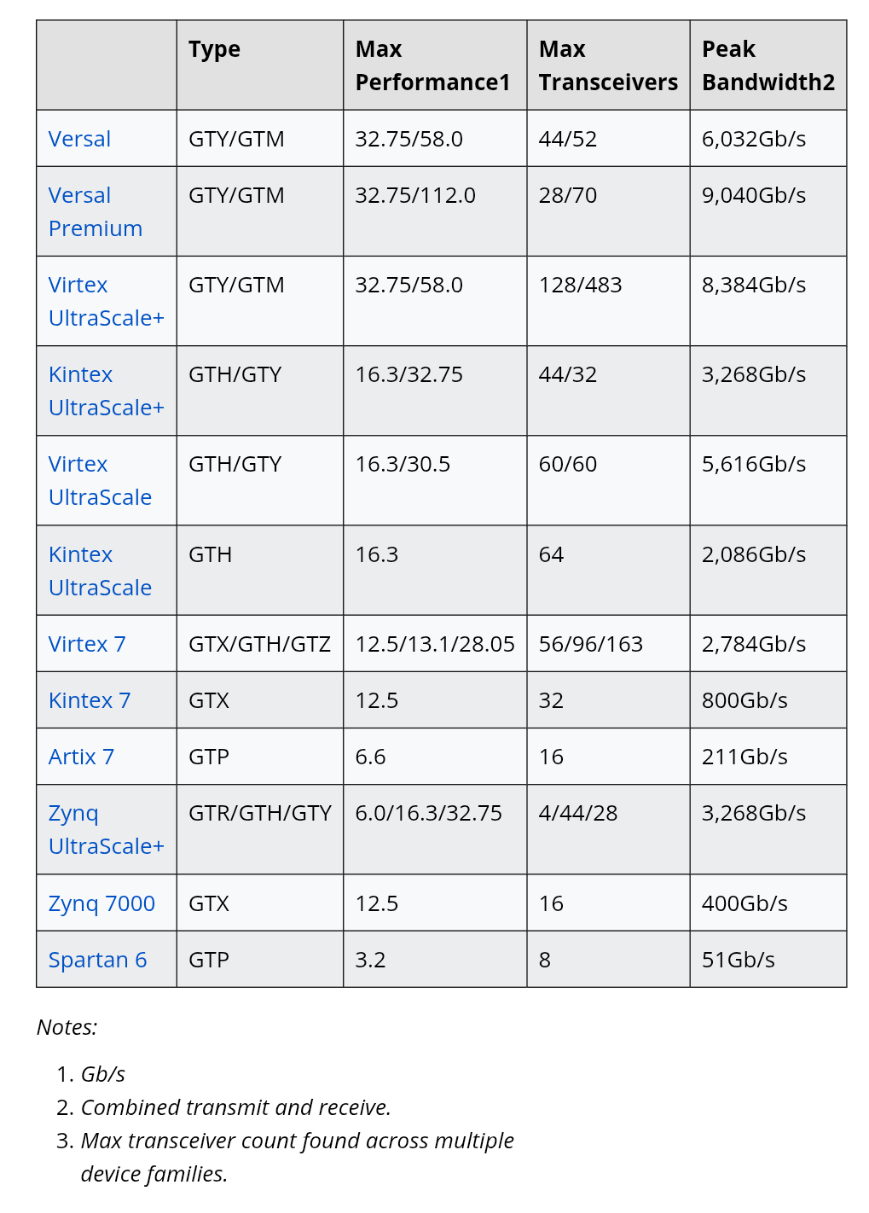Screen dimensions: 869x1213
Task: Click the Versal Premium link
Action: tap(95, 212)
